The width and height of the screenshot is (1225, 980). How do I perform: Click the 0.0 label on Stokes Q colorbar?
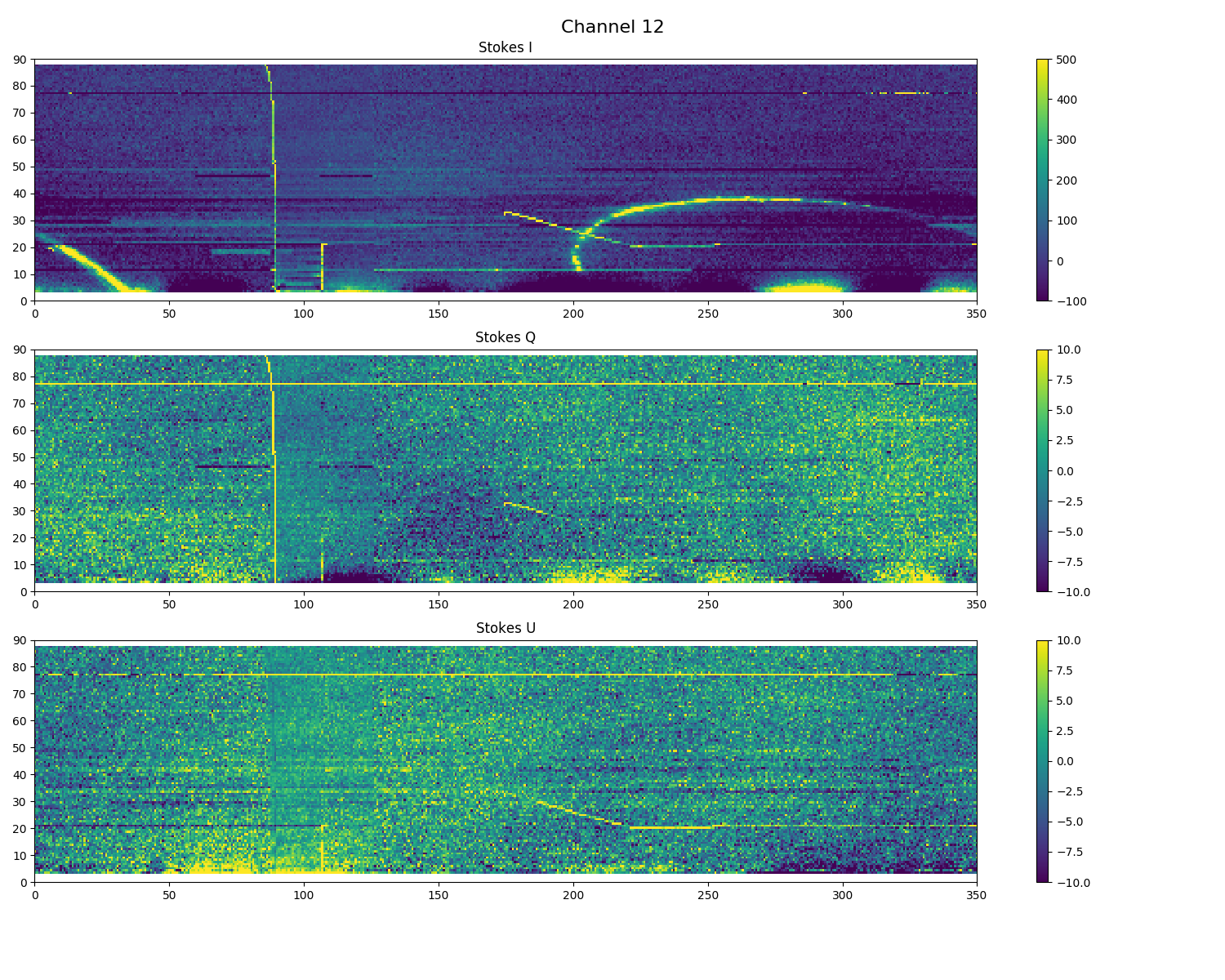point(1064,471)
